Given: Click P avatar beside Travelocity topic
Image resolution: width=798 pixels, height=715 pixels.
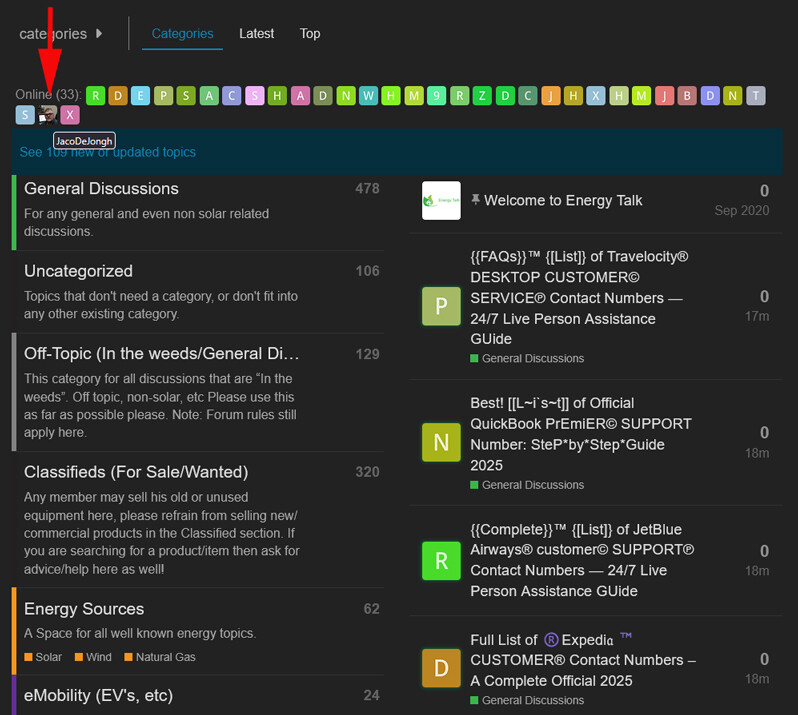Looking at the screenshot, I should pos(441,306).
